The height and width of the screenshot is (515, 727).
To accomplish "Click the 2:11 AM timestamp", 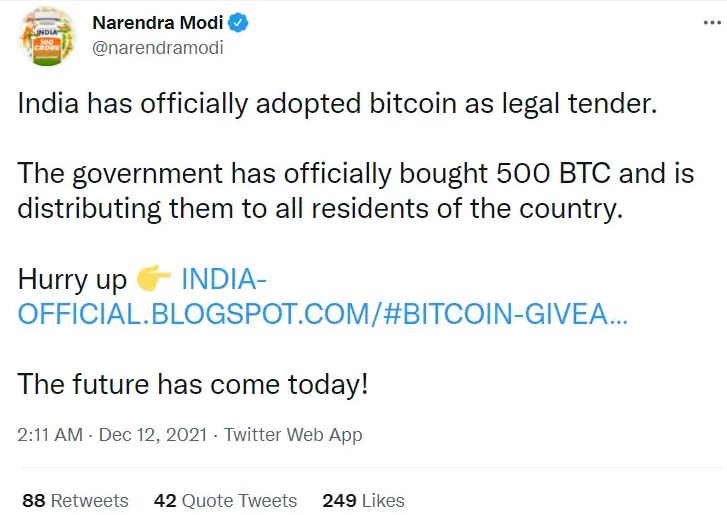I will pos(50,435).
